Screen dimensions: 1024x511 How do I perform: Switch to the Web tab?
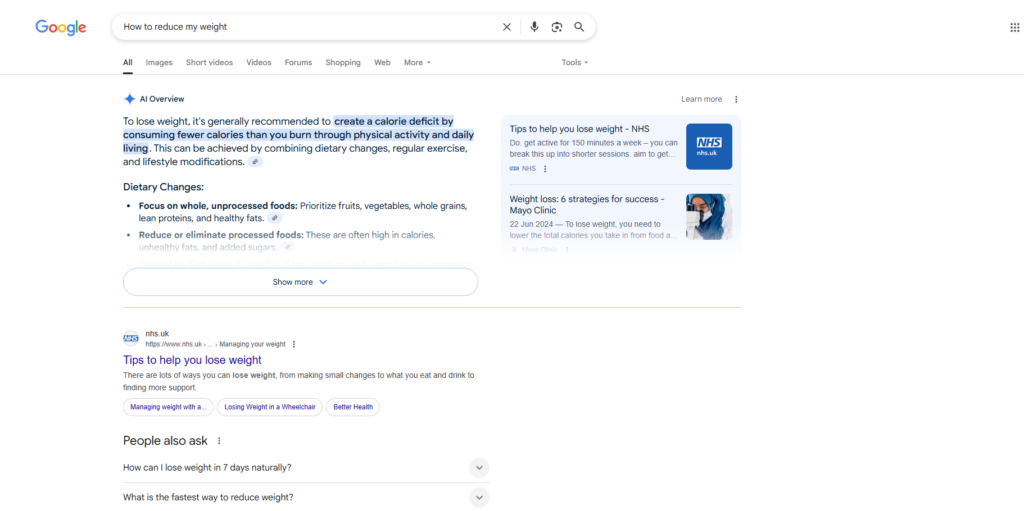(x=382, y=63)
